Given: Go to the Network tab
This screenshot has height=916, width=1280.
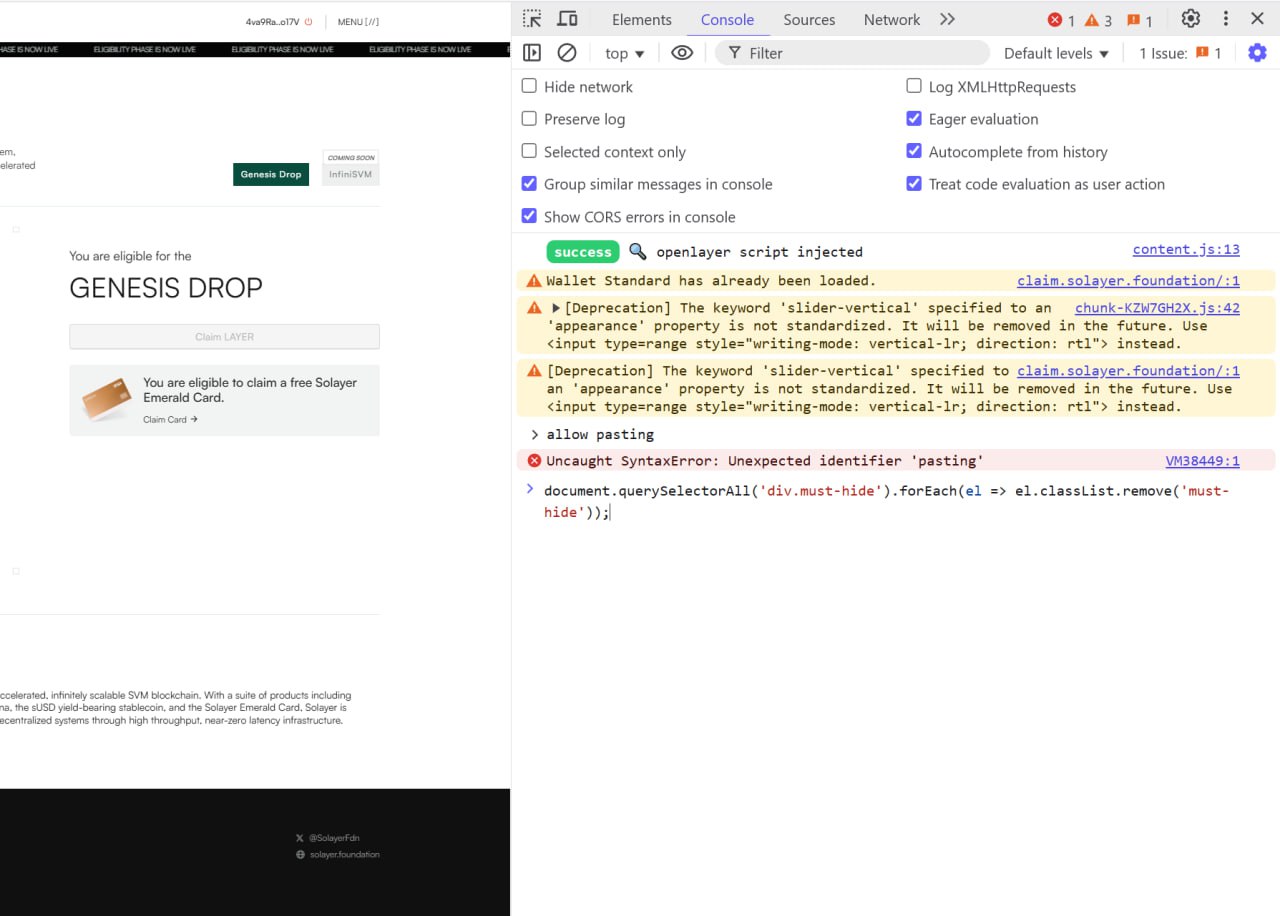Looking at the screenshot, I should click(x=892, y=19).
